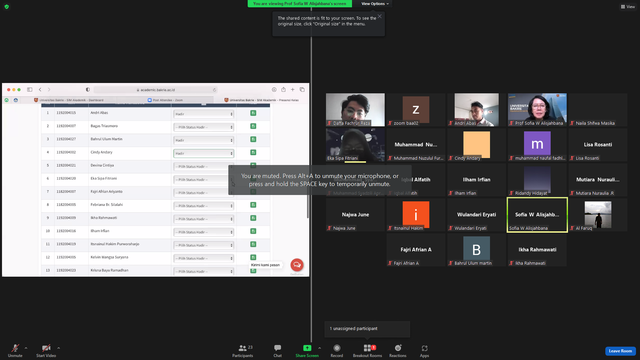Dismiss the shared content size tip
Viewport: 640px width, 360px height.
[380, 16]
